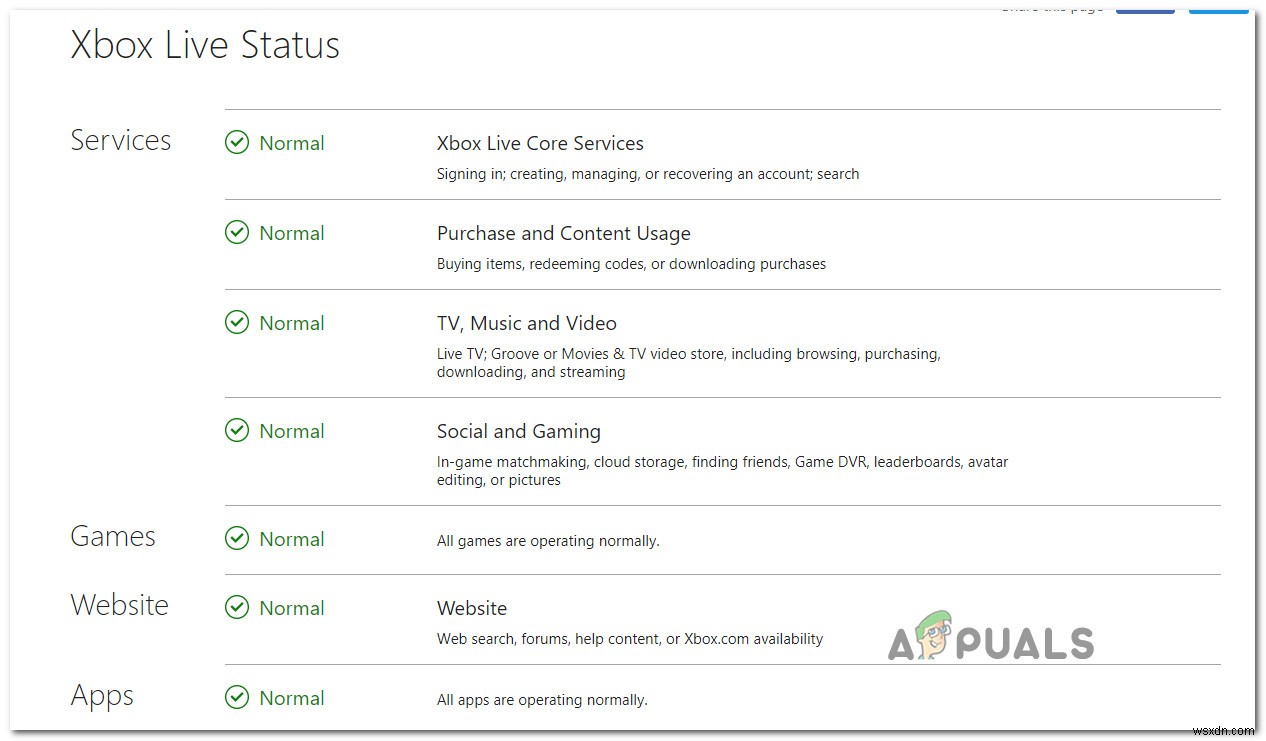Click the Games section heading
The width and height of the screenshot is (1266, 741).
click(x=113, y=537)
